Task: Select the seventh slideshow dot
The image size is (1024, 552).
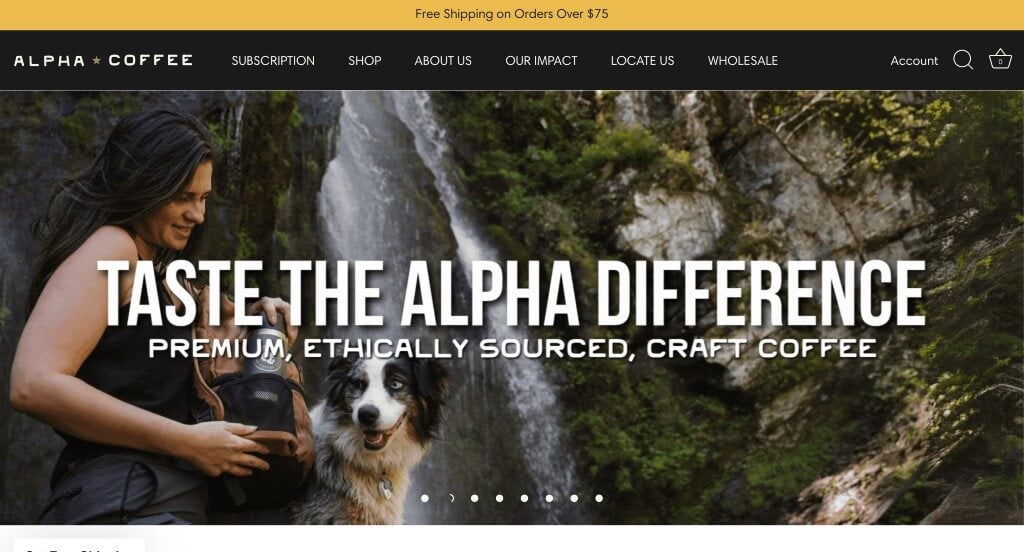Action: 574,498
